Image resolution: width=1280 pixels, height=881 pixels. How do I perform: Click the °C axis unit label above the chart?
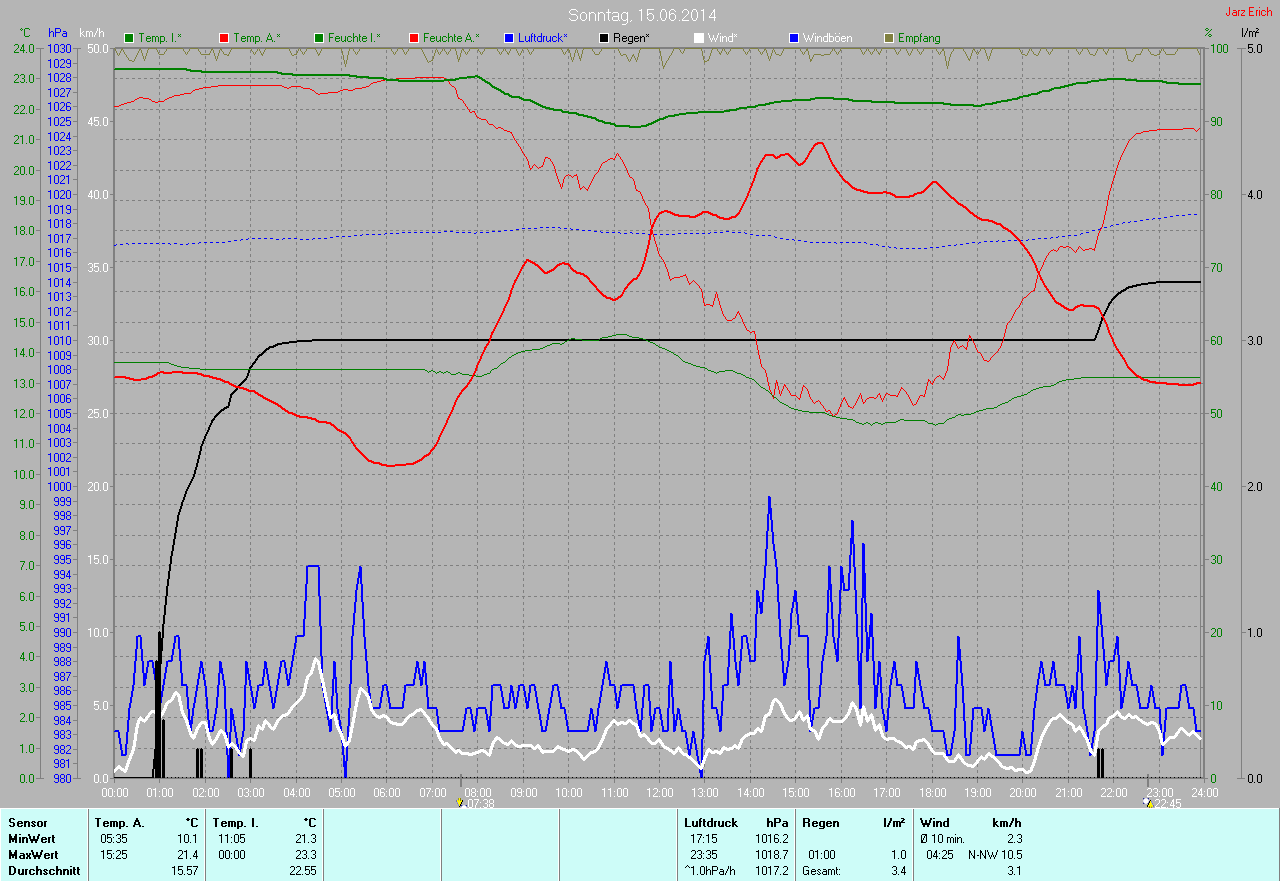25,33
